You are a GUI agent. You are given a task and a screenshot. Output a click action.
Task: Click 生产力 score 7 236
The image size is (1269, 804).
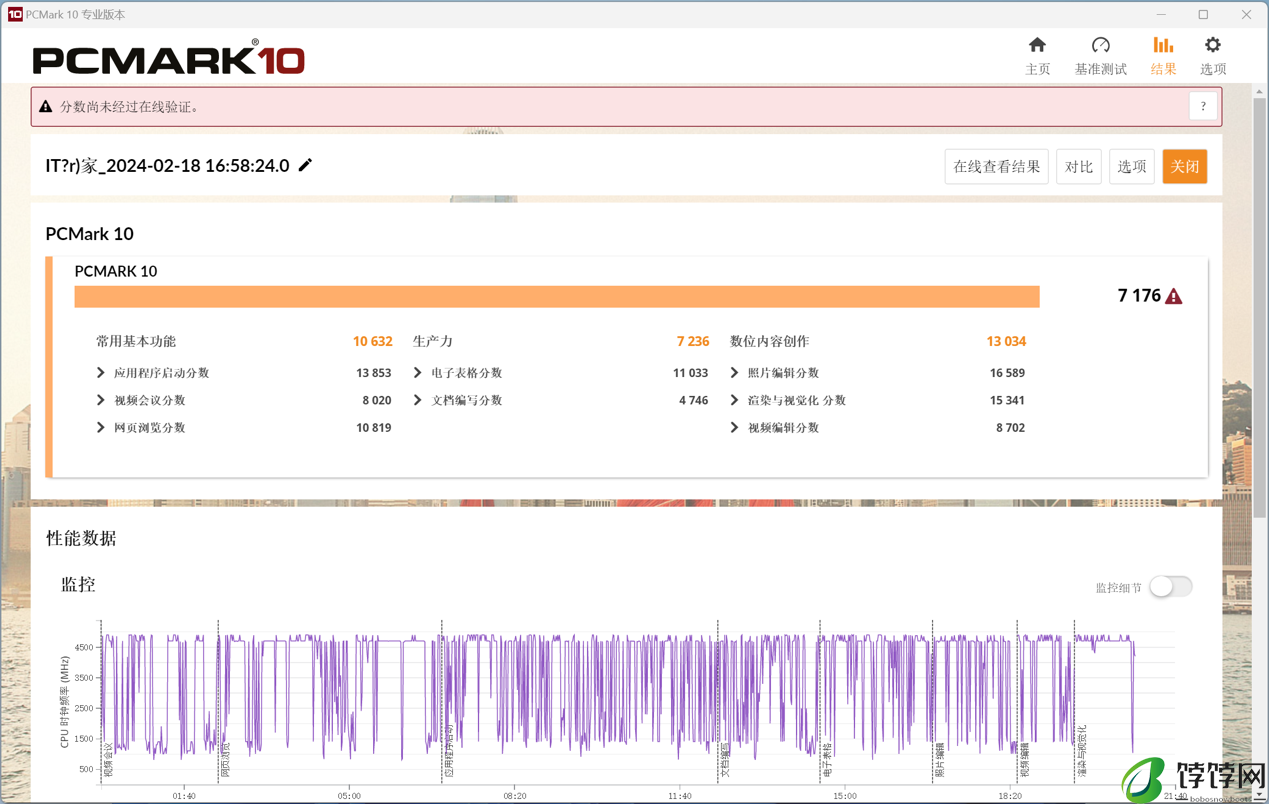click(x=692, y=341)
